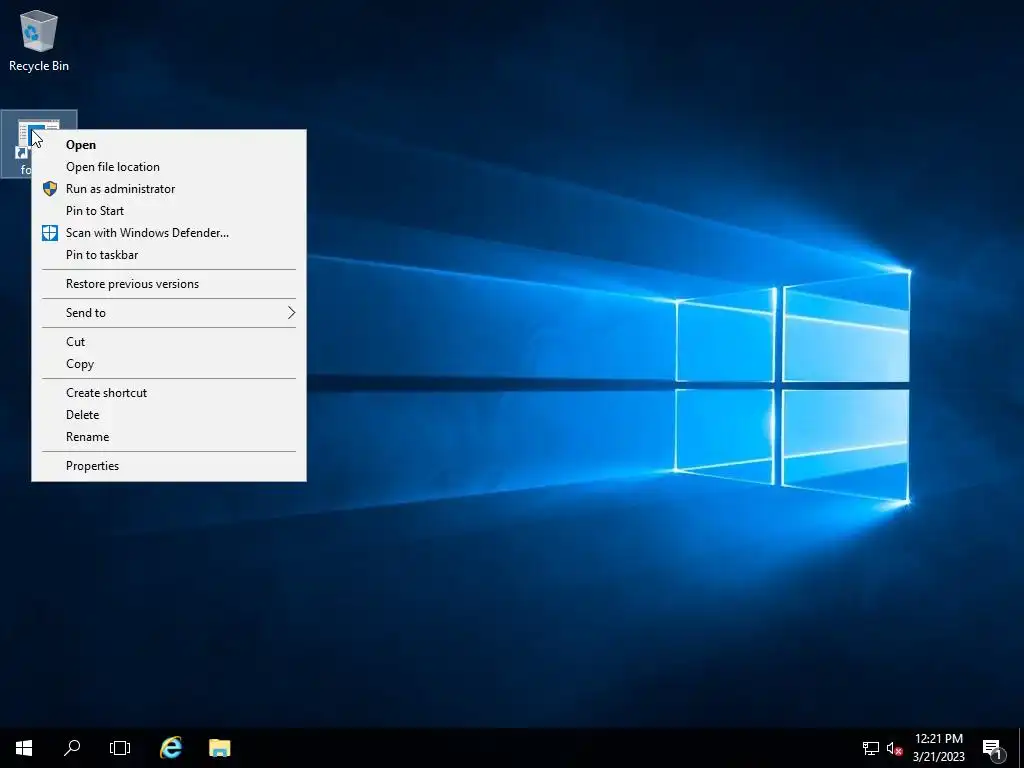
Task: Choose Open in the context menu
Action: pyautogui.click(x=169, y=145)
